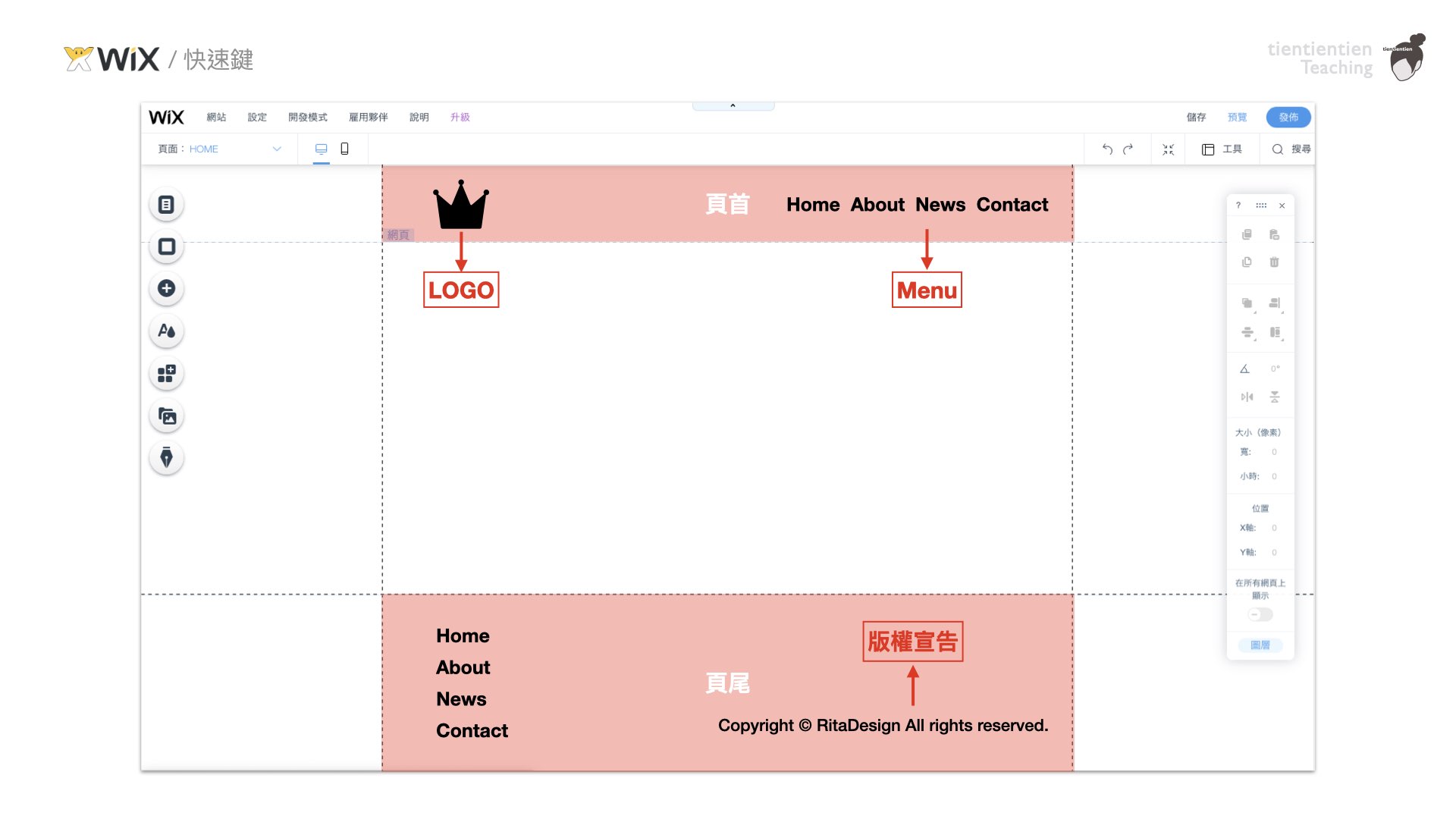The width and height of the screenshot is (1456, 819).
Task: Click the Add elements plus icon
Action: pyautogui.click(x=166, y=289)
